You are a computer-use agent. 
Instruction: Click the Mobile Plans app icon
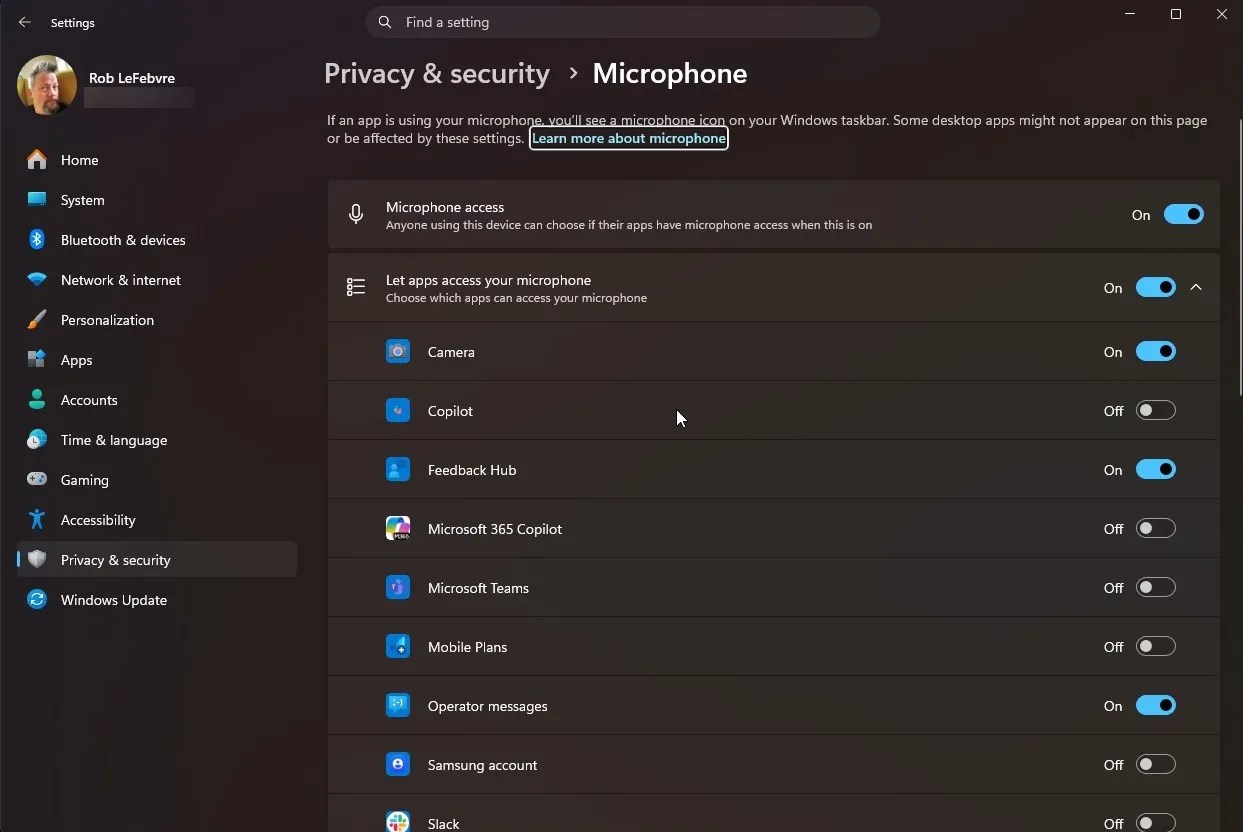(398, 647)
